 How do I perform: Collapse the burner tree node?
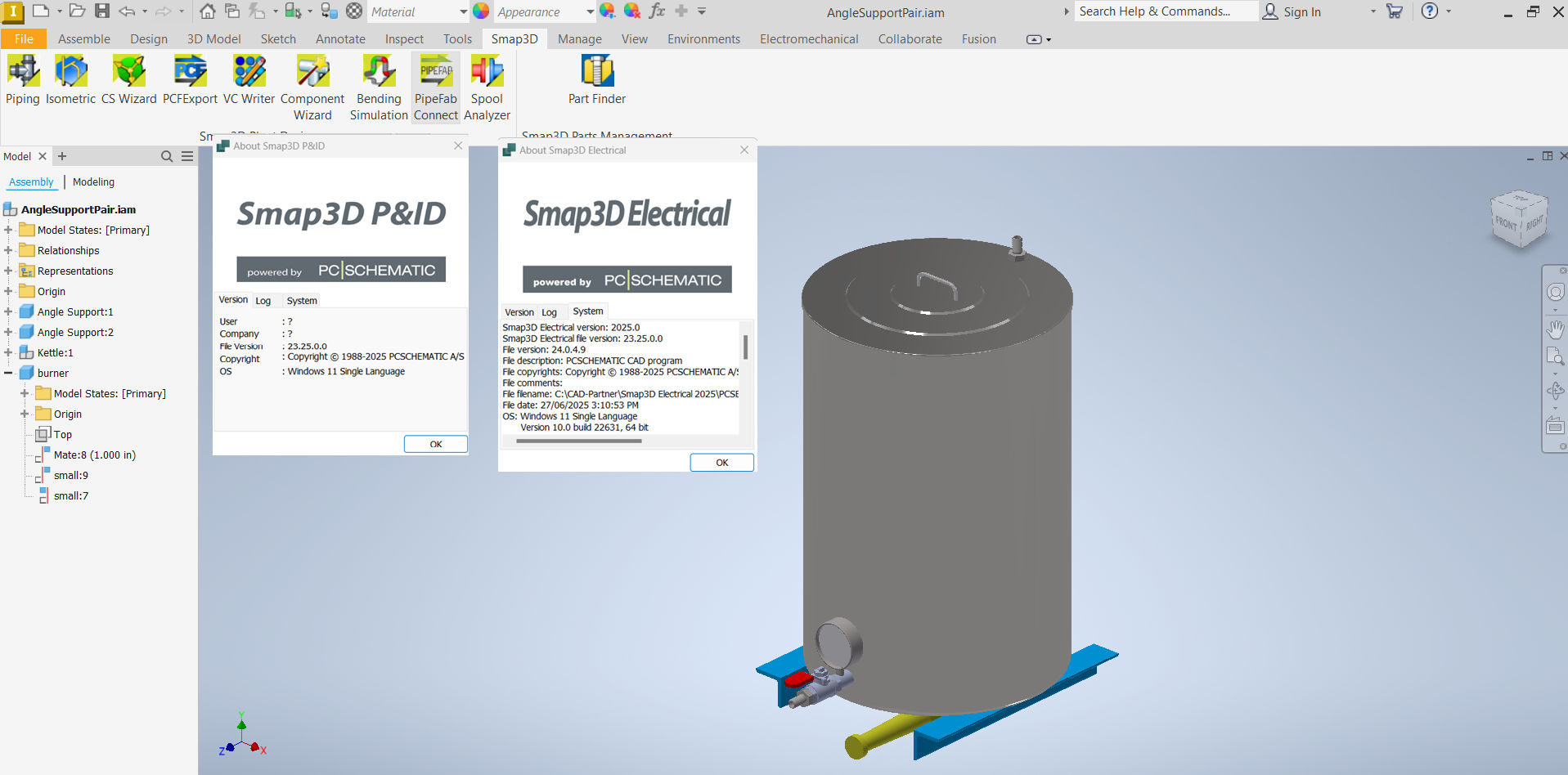click(8, 373)
